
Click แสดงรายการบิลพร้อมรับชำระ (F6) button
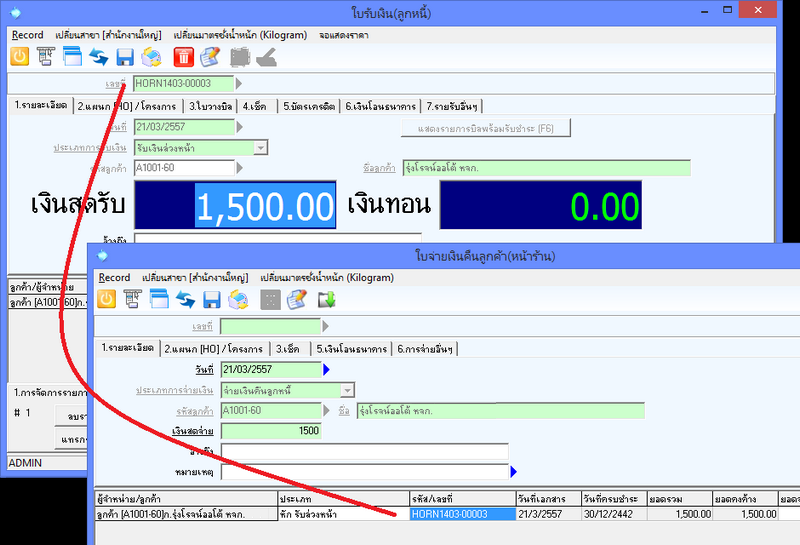[x=485, y=127]
